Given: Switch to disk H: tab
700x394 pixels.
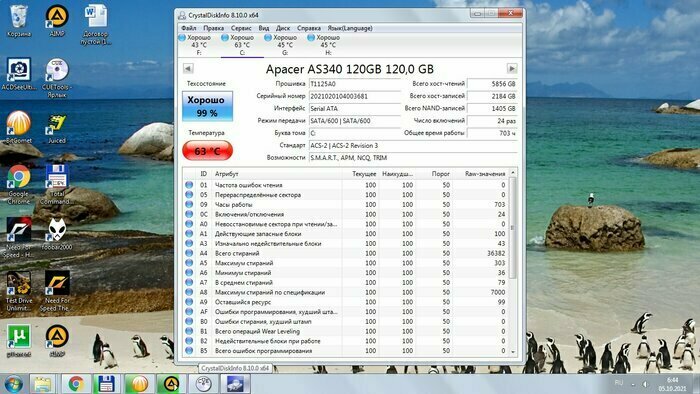Looking at the screenshot, I should click(328, 45).
